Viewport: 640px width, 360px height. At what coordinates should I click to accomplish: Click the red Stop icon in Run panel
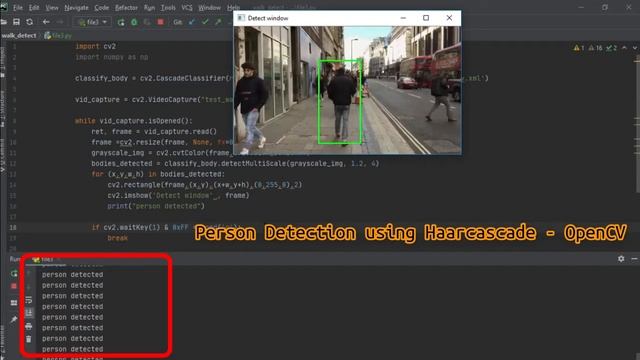click(x=14, y=286)
